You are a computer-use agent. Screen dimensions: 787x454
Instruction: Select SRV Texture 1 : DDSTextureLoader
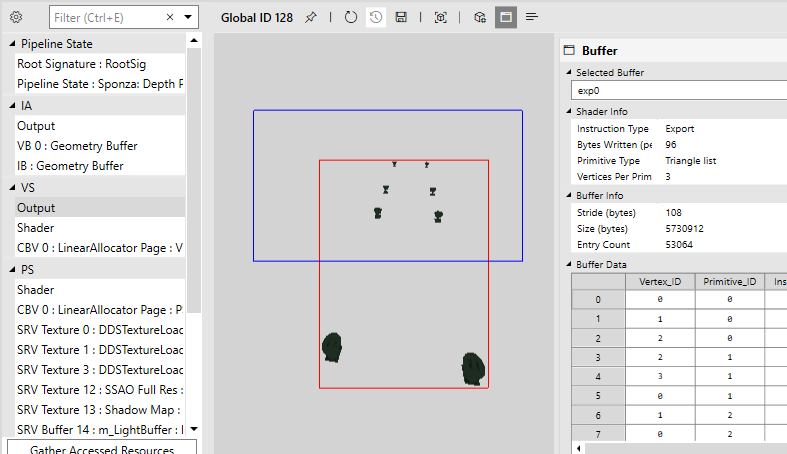coord(100,350)
